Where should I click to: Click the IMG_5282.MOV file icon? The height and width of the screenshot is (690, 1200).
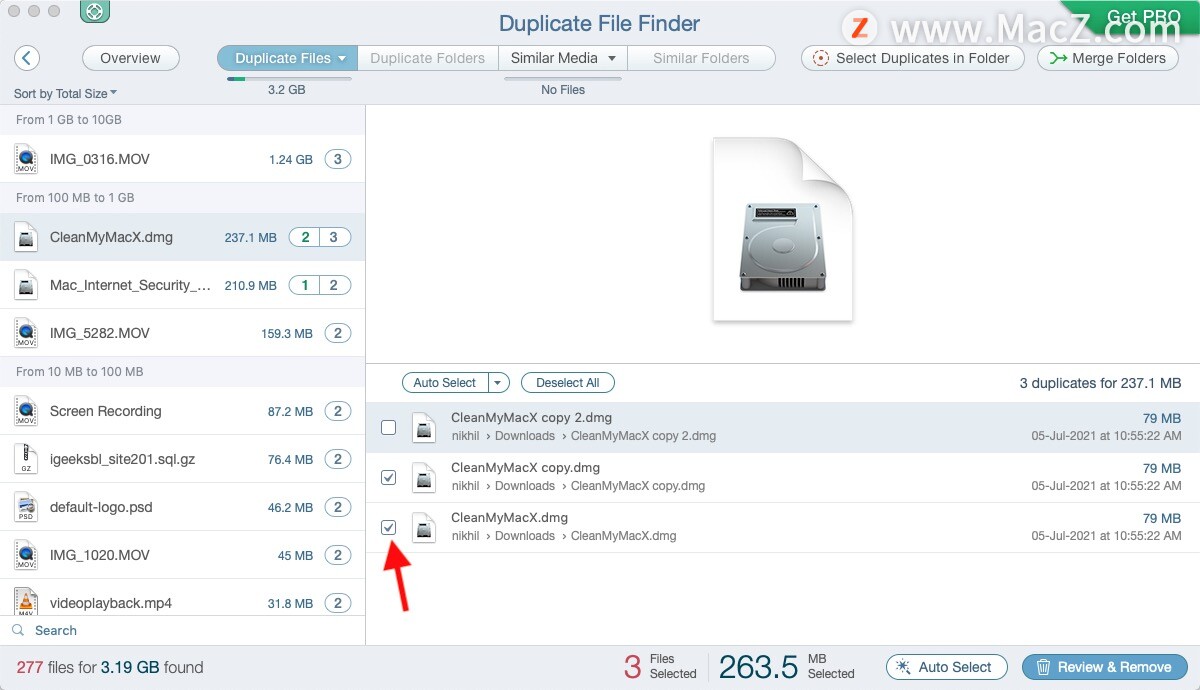25,334
